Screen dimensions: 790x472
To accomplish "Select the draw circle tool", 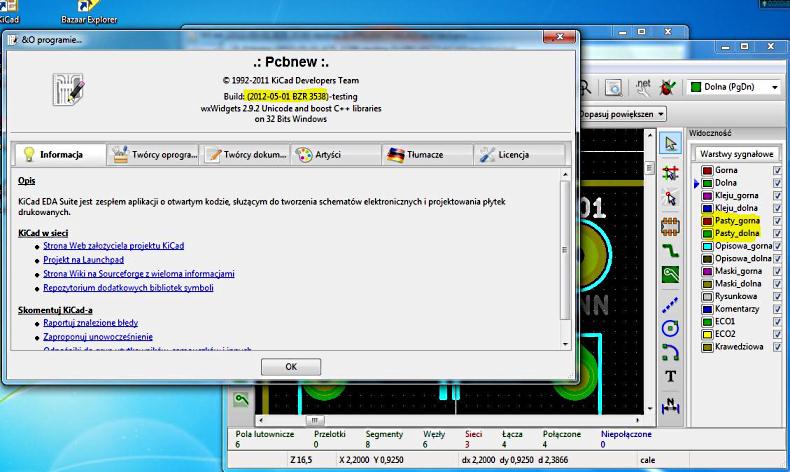I will click(670, 328).
